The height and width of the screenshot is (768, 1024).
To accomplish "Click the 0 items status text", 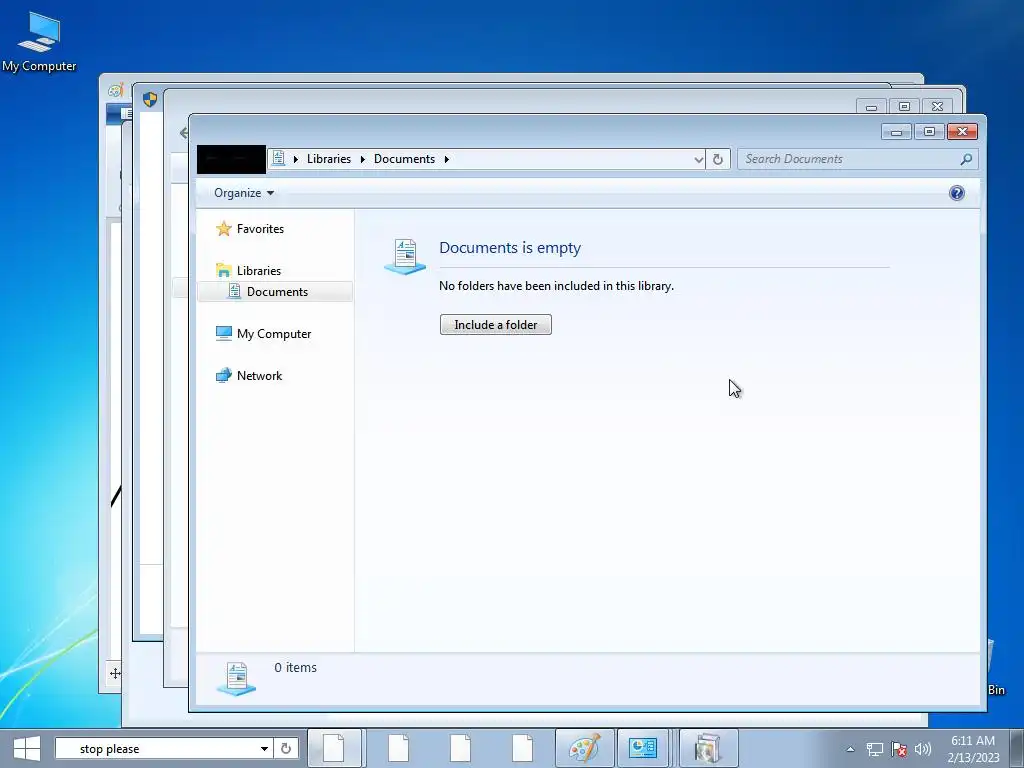I will pos(295,667).
